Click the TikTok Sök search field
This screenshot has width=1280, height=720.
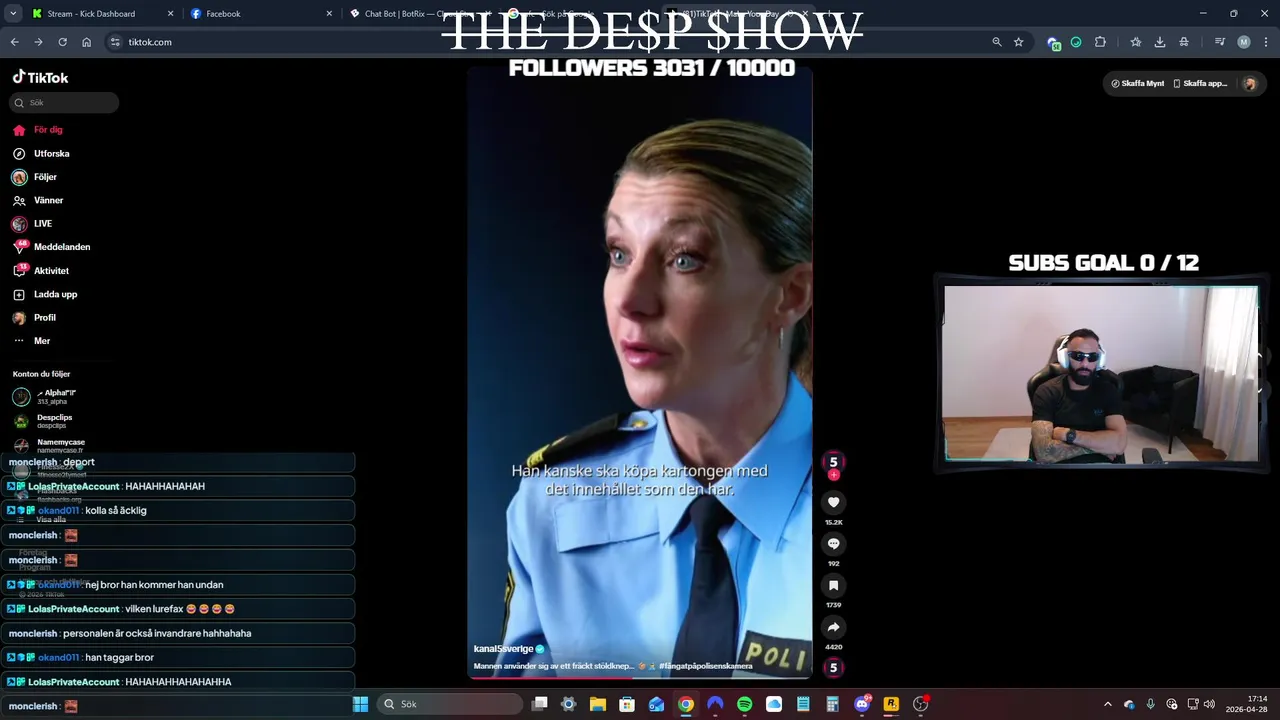[x=65, y=102]
